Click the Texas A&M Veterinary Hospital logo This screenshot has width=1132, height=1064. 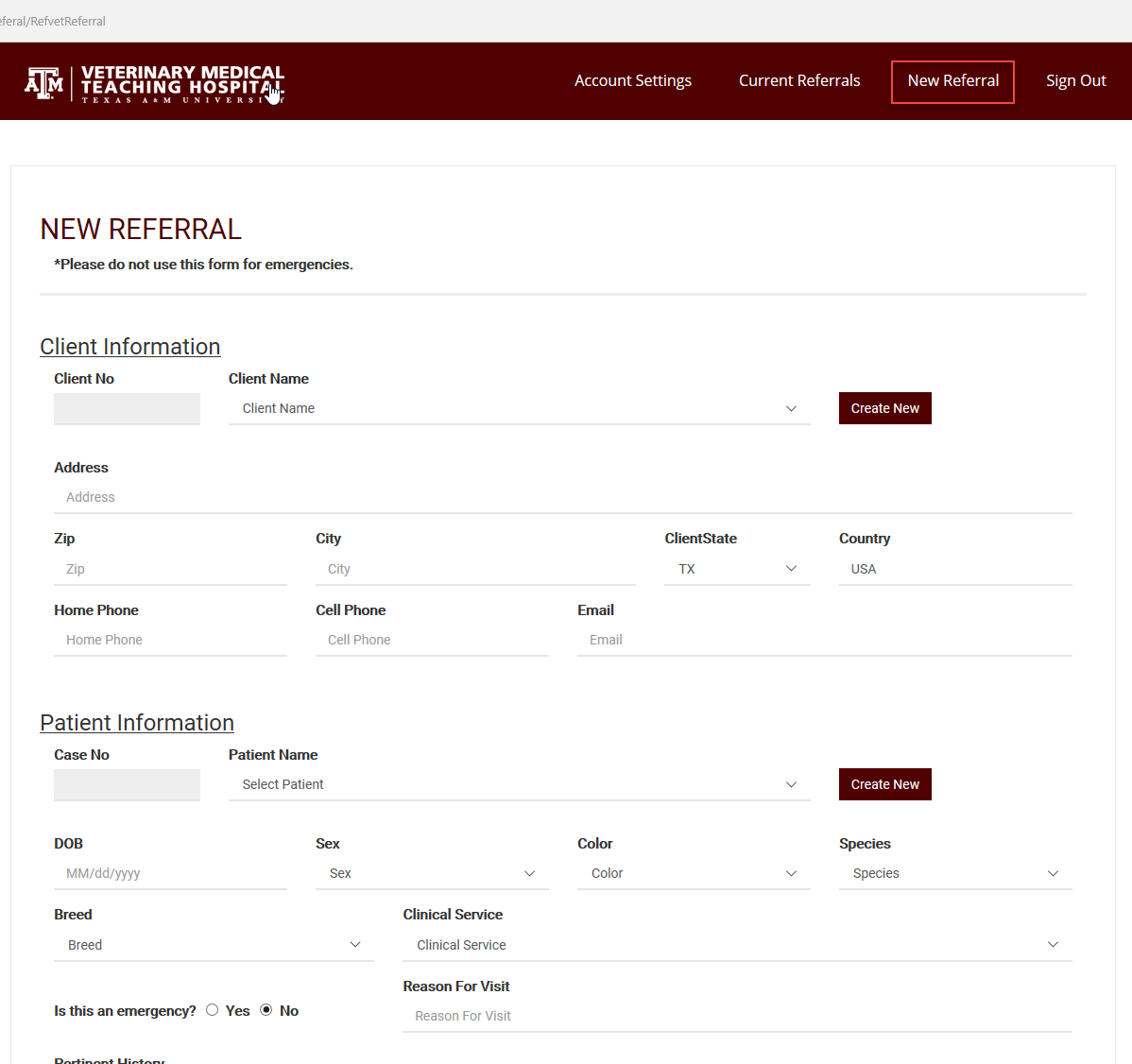(x=155, y=84)
